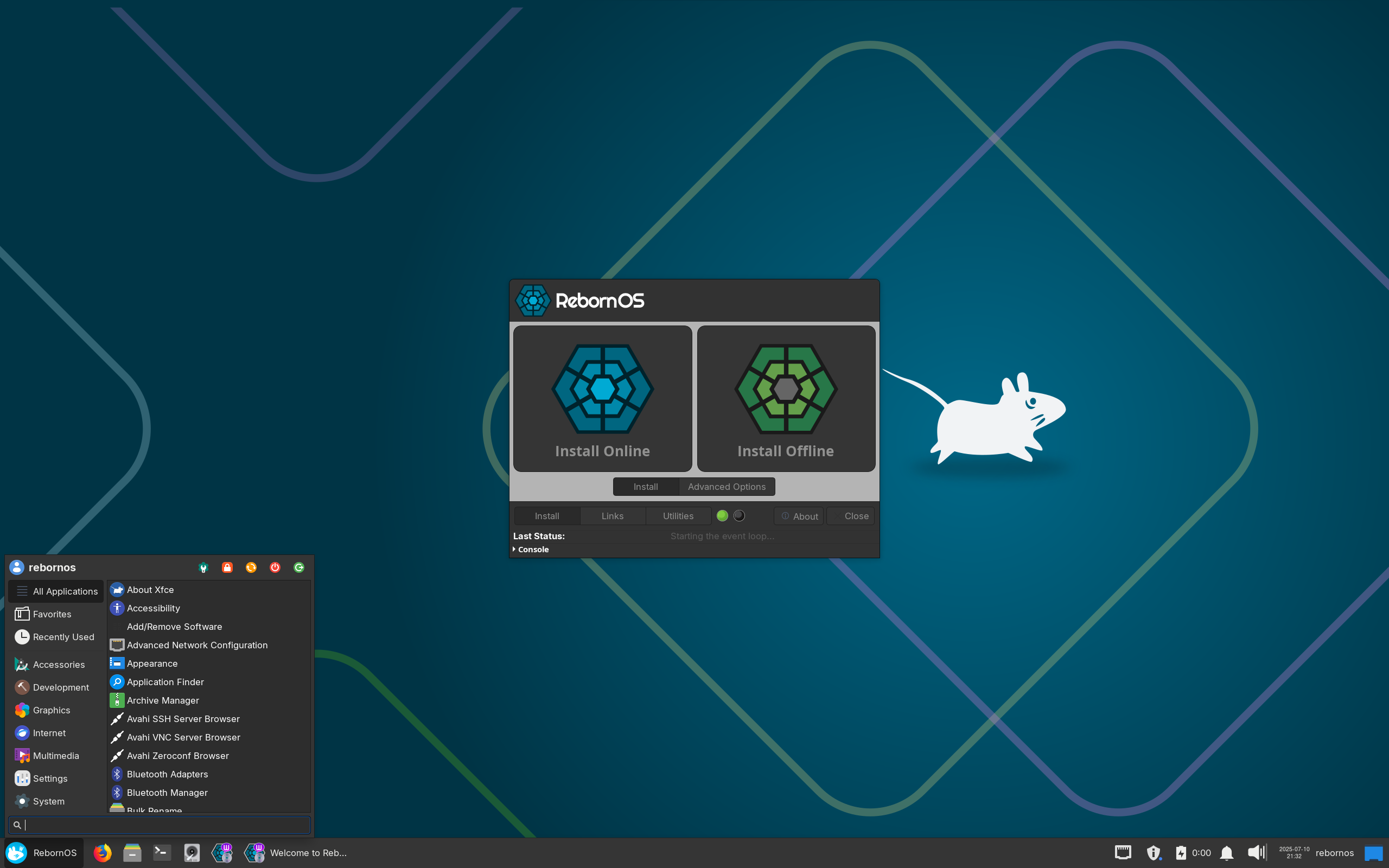1389x868 pixels.
Task: Select the Install sub-tab under the cards
Action: (646, 486)
